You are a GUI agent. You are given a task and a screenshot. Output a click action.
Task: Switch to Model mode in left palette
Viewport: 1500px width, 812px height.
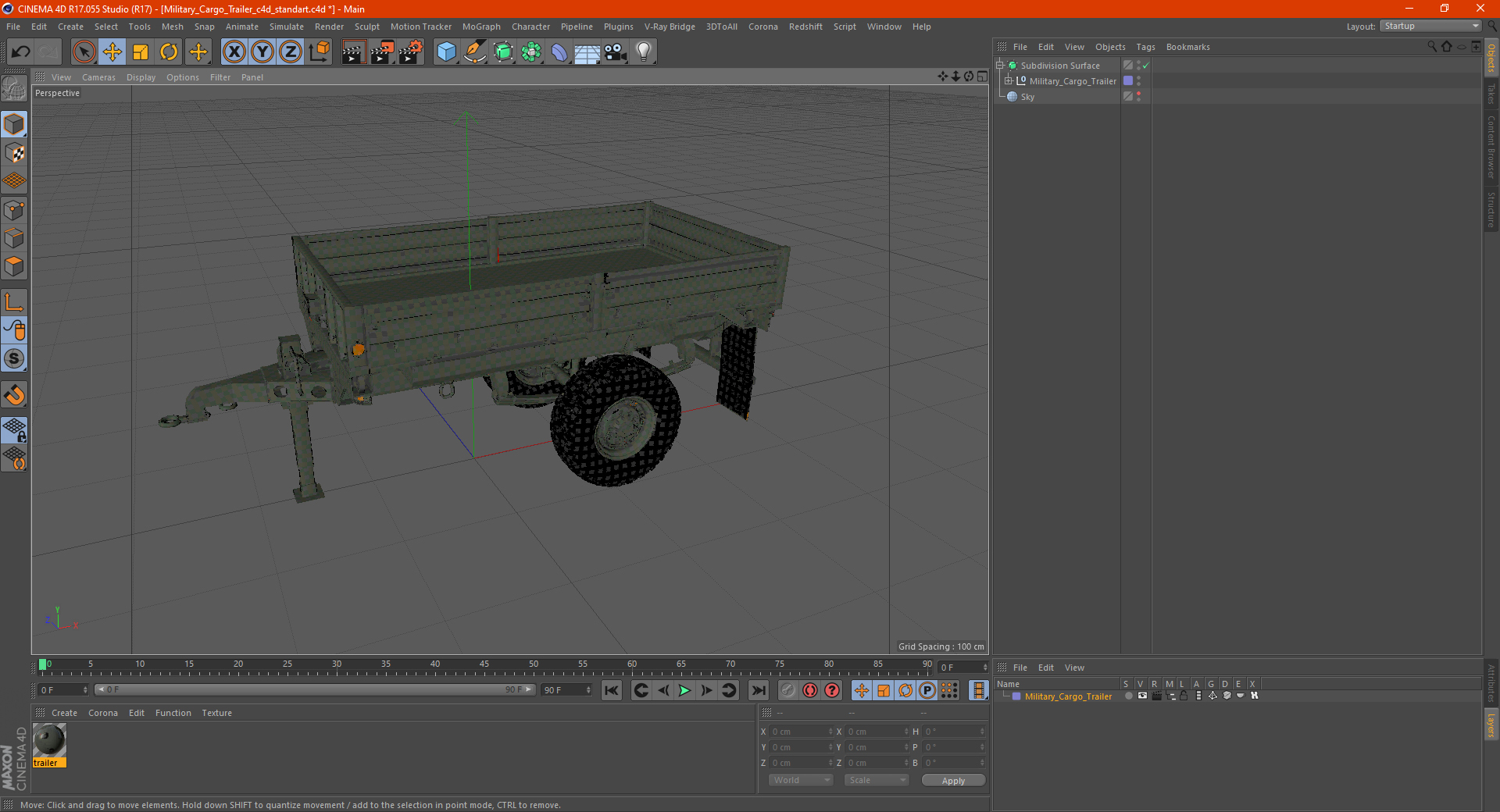coord(15,124)
